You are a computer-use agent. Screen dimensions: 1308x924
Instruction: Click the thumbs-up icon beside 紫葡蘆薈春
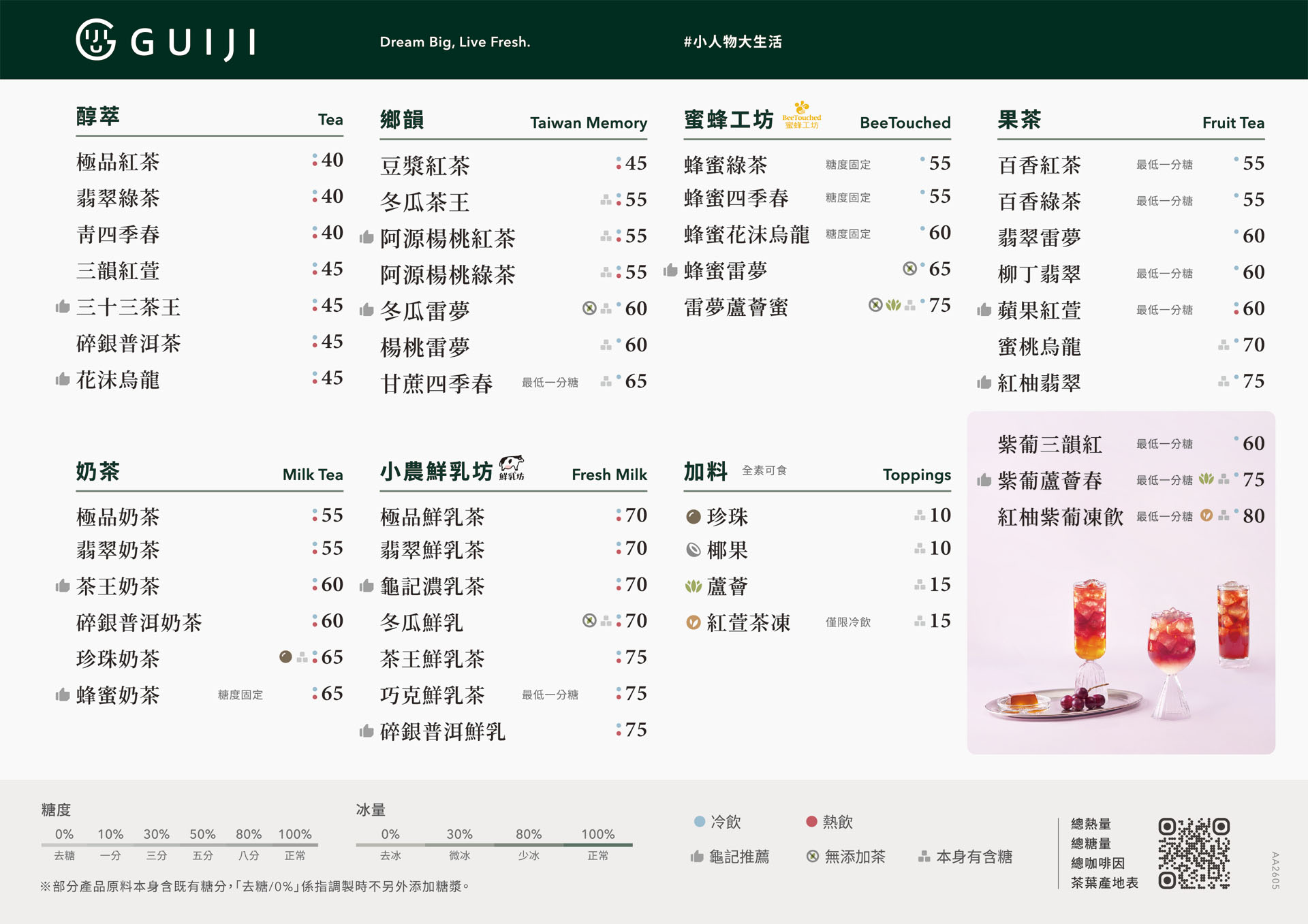click(x=984, y=480)
